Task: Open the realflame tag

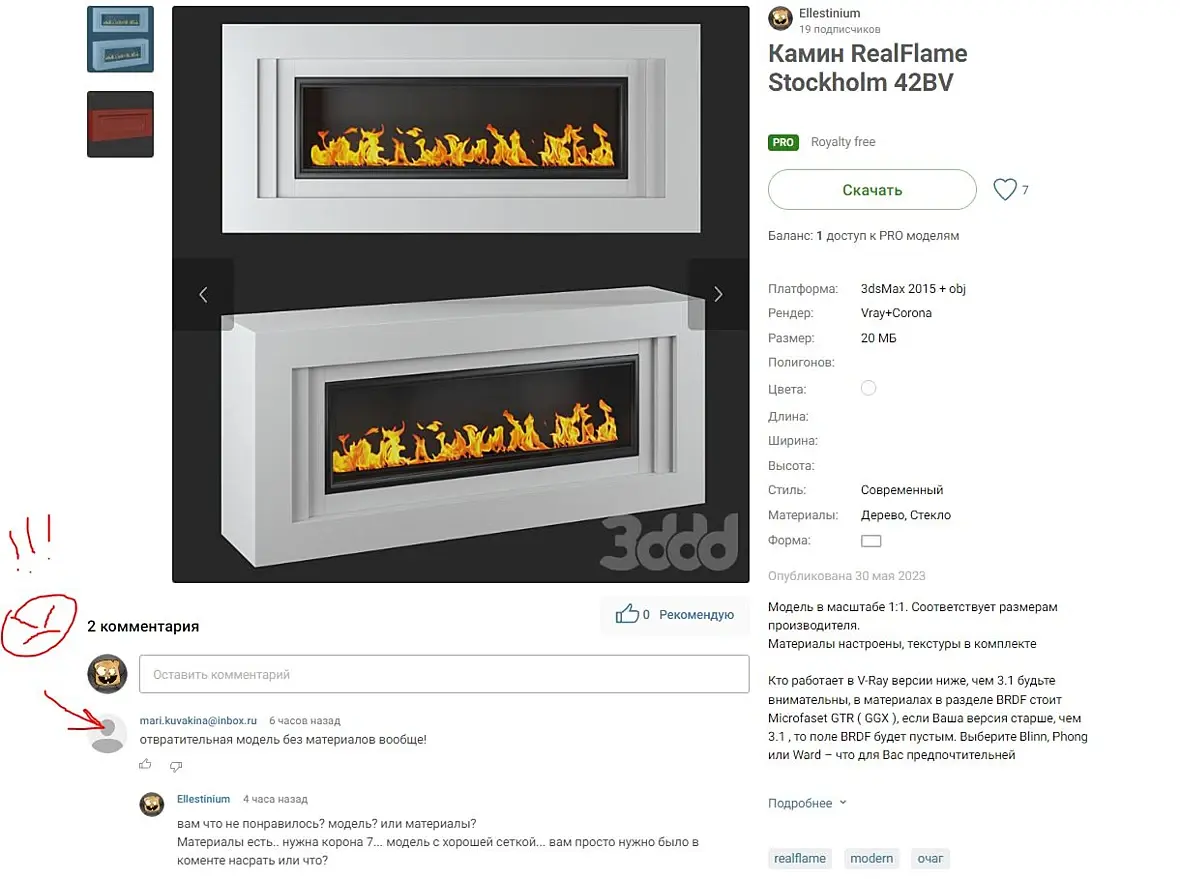Action: click(x=800, y=858)
